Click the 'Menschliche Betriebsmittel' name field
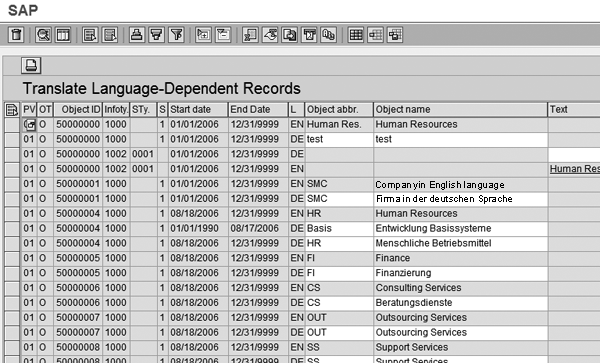Viewport: 600px width, 363px height. pyautogui.click(x=460, y=244)
